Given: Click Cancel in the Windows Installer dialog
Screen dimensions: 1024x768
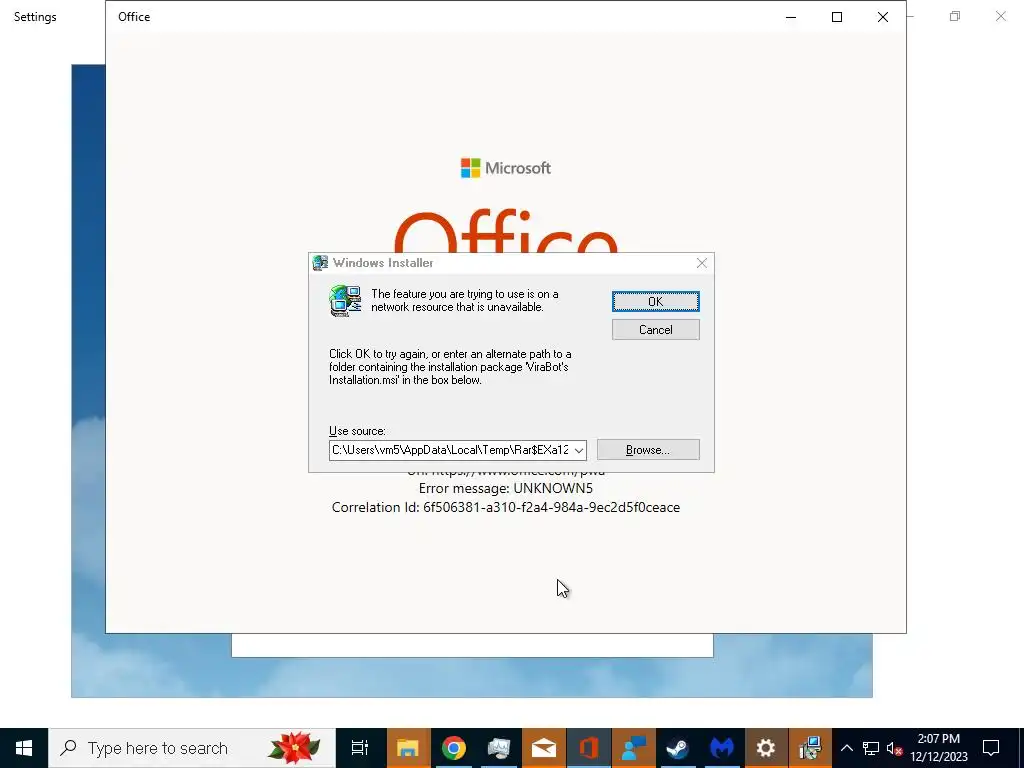Looking at the screenshot, I should click(656, 330).
